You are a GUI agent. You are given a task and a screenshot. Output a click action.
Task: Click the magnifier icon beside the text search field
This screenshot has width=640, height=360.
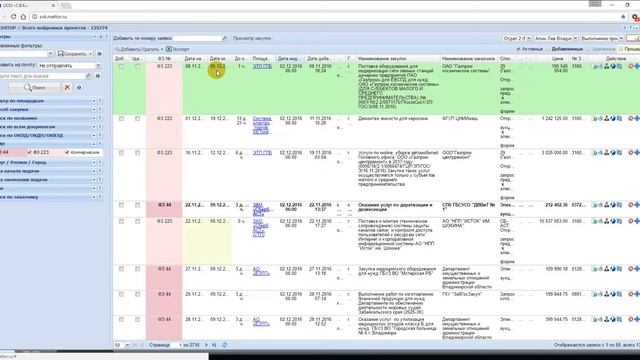coord(89,76)
